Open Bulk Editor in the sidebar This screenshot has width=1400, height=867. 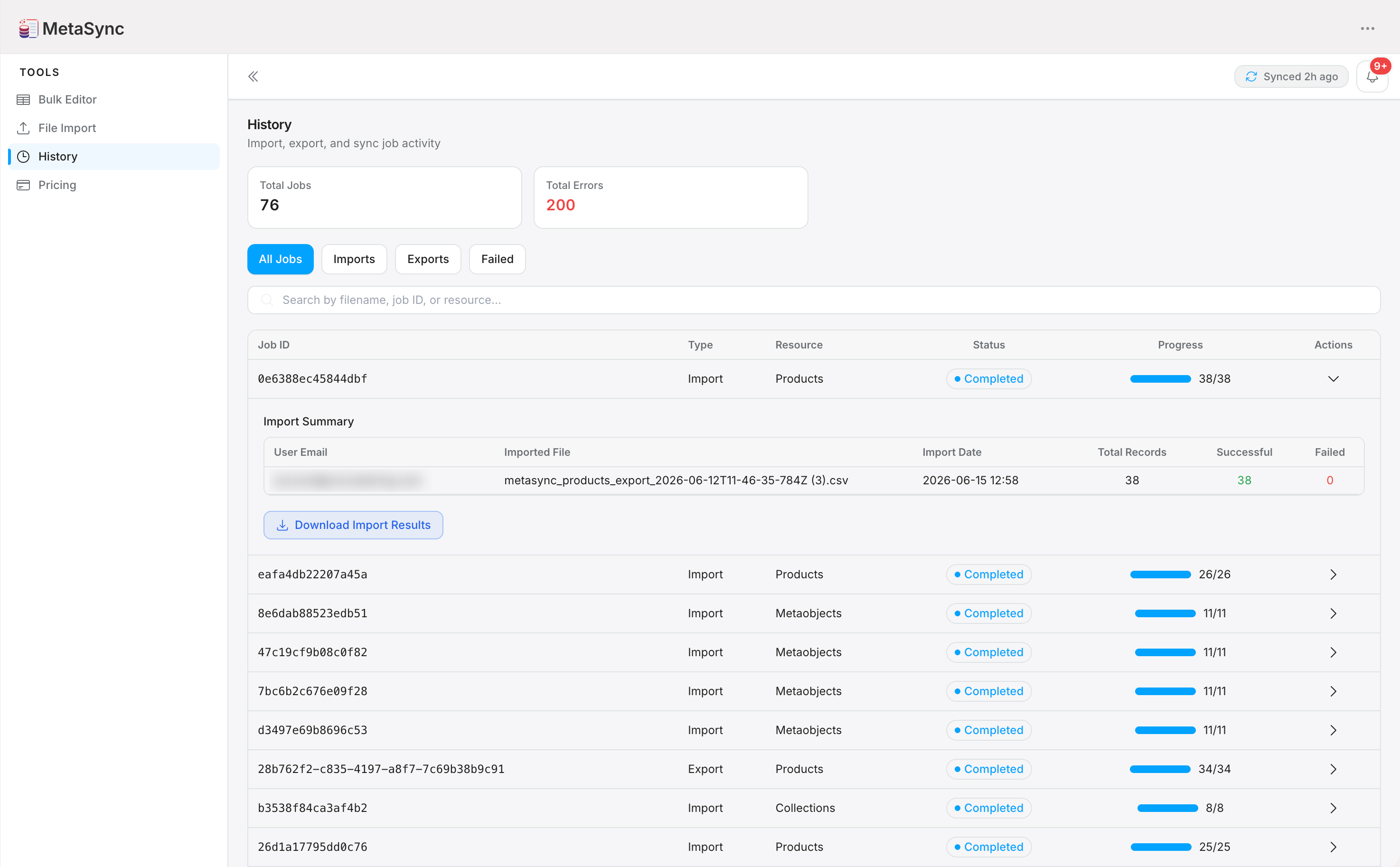pos(114,100)
